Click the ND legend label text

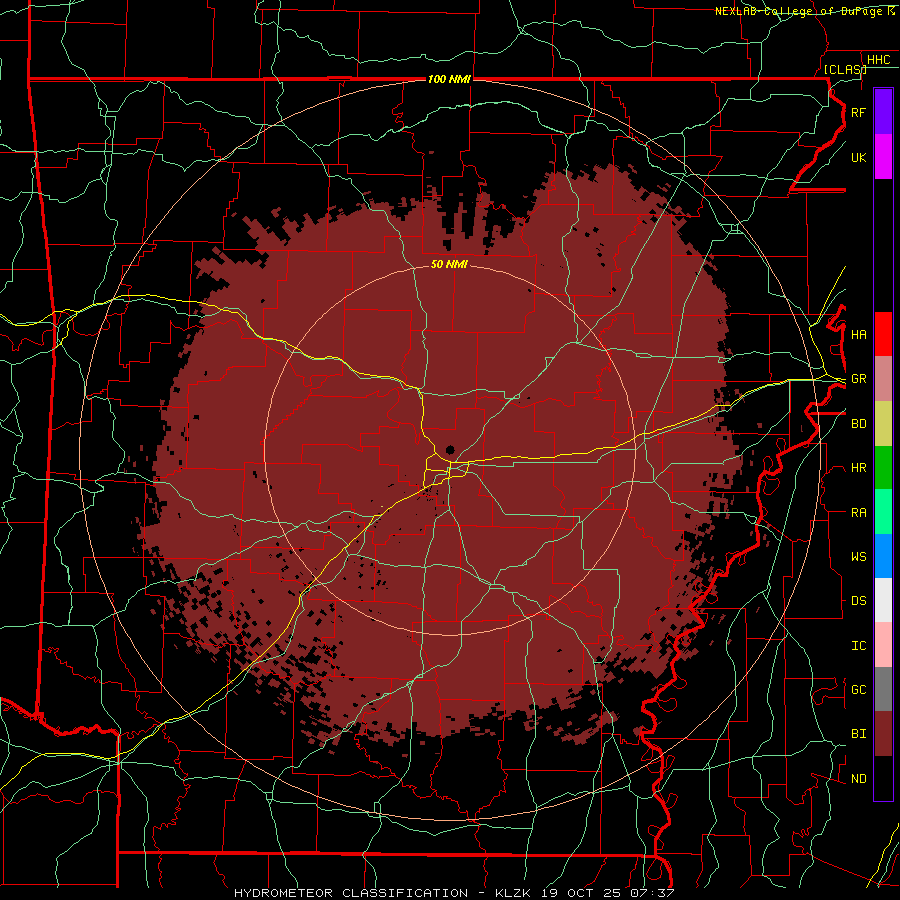pos(858,779)
